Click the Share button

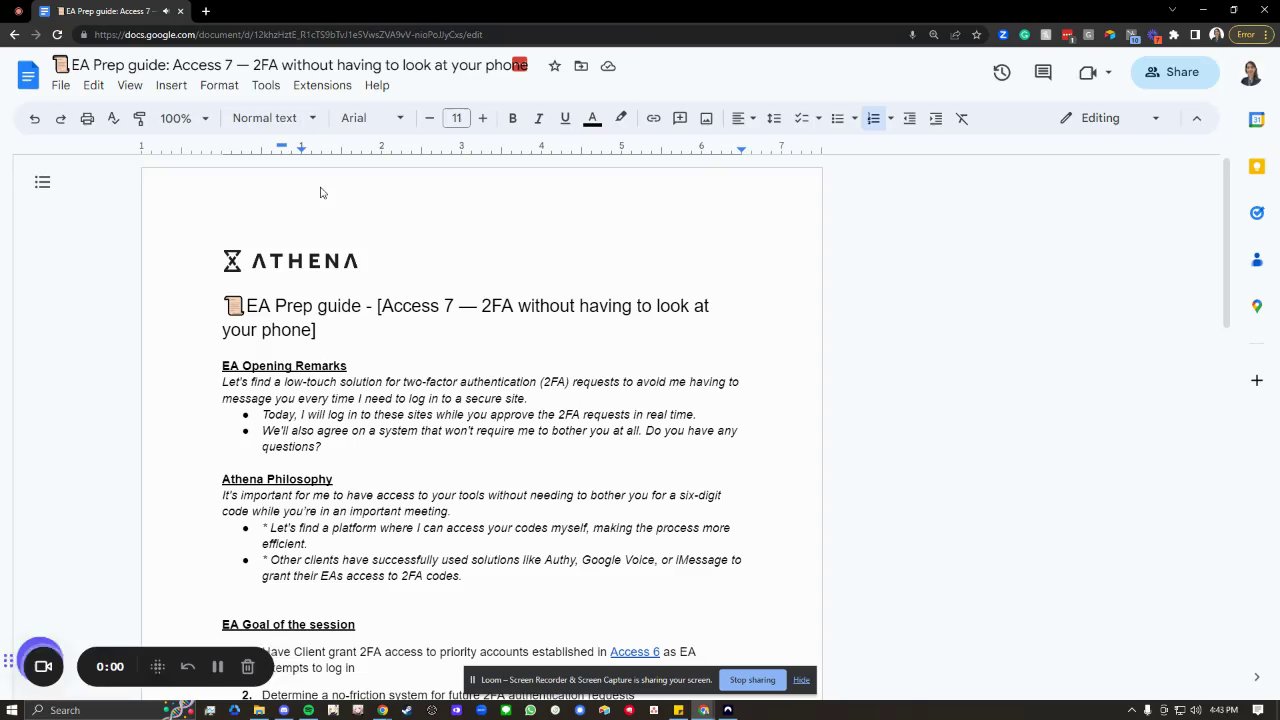pos(1174,72)
